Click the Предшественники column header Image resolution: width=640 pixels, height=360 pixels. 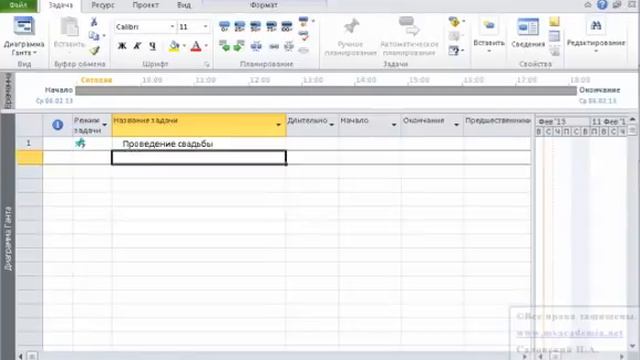498,125
